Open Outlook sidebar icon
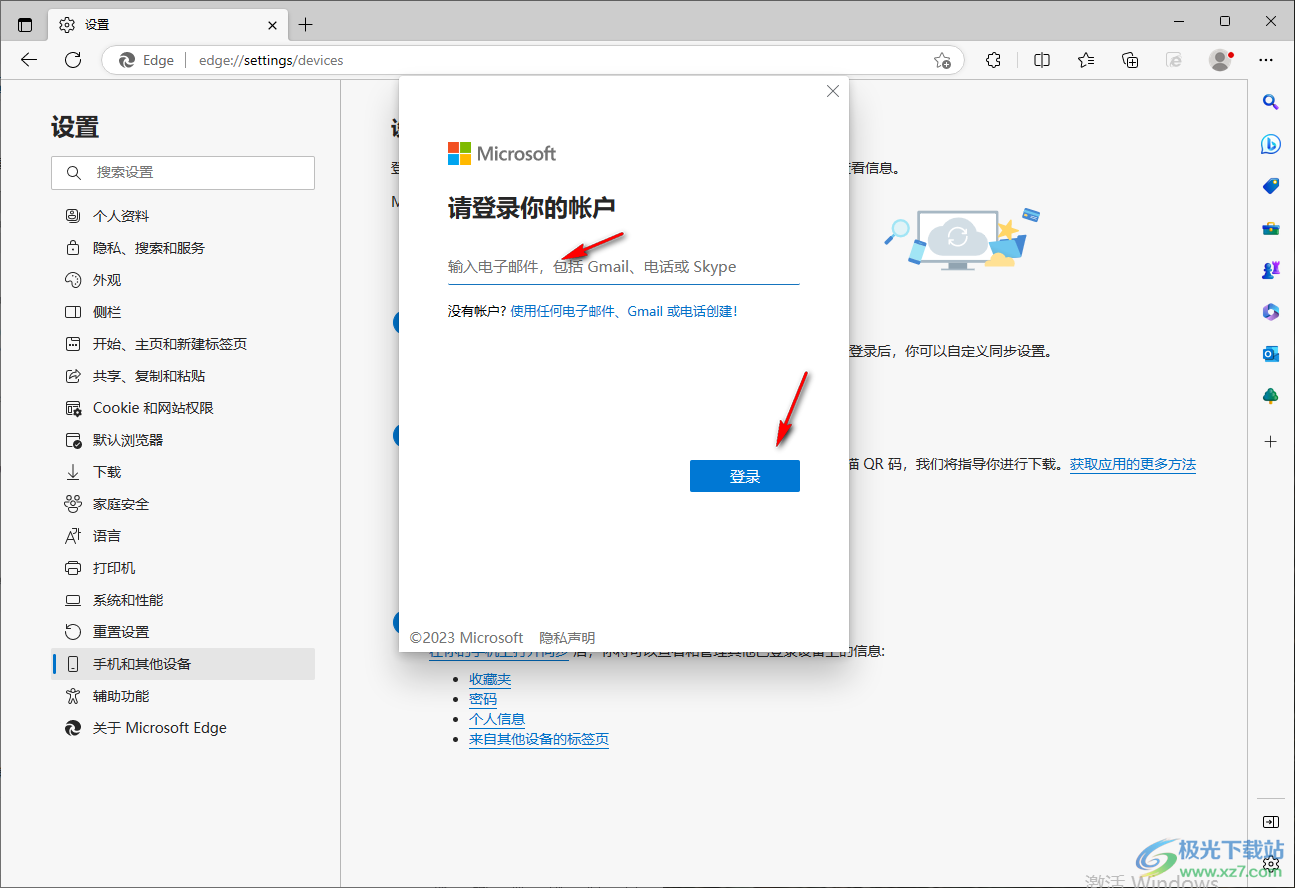Image resolution: width=1295 pixels, height=888 pixels. [1270, 354]
